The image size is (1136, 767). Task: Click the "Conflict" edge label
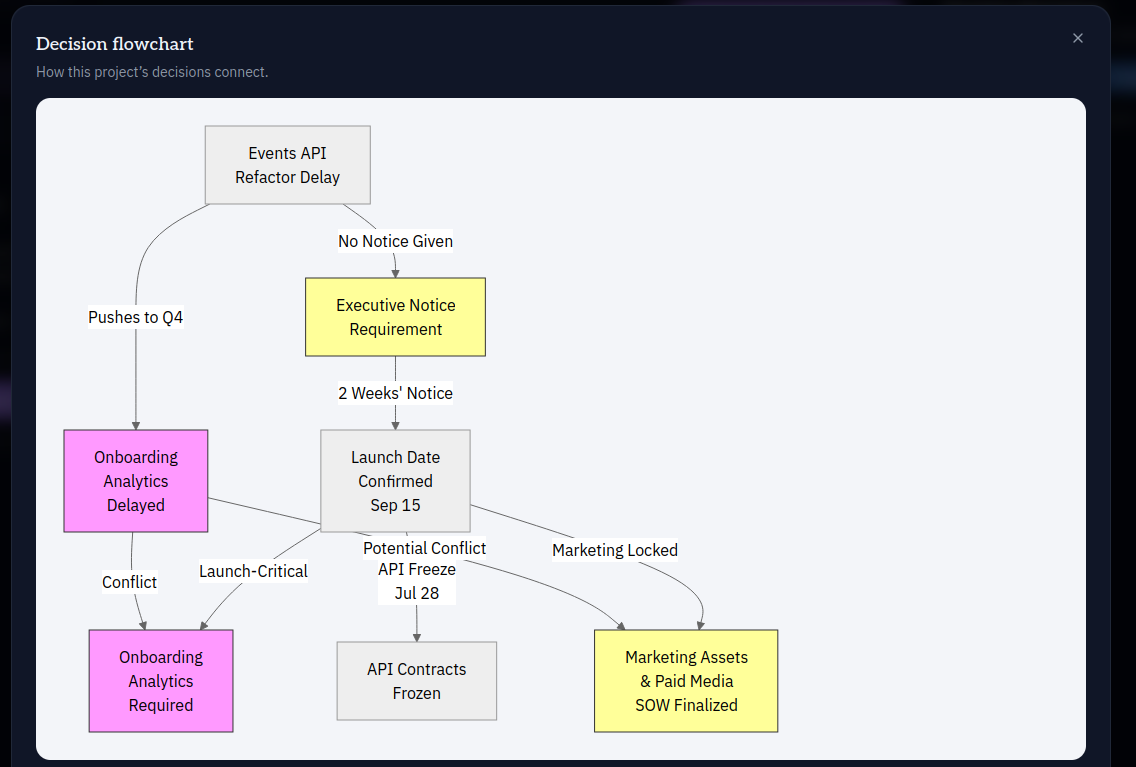(130, 582)
